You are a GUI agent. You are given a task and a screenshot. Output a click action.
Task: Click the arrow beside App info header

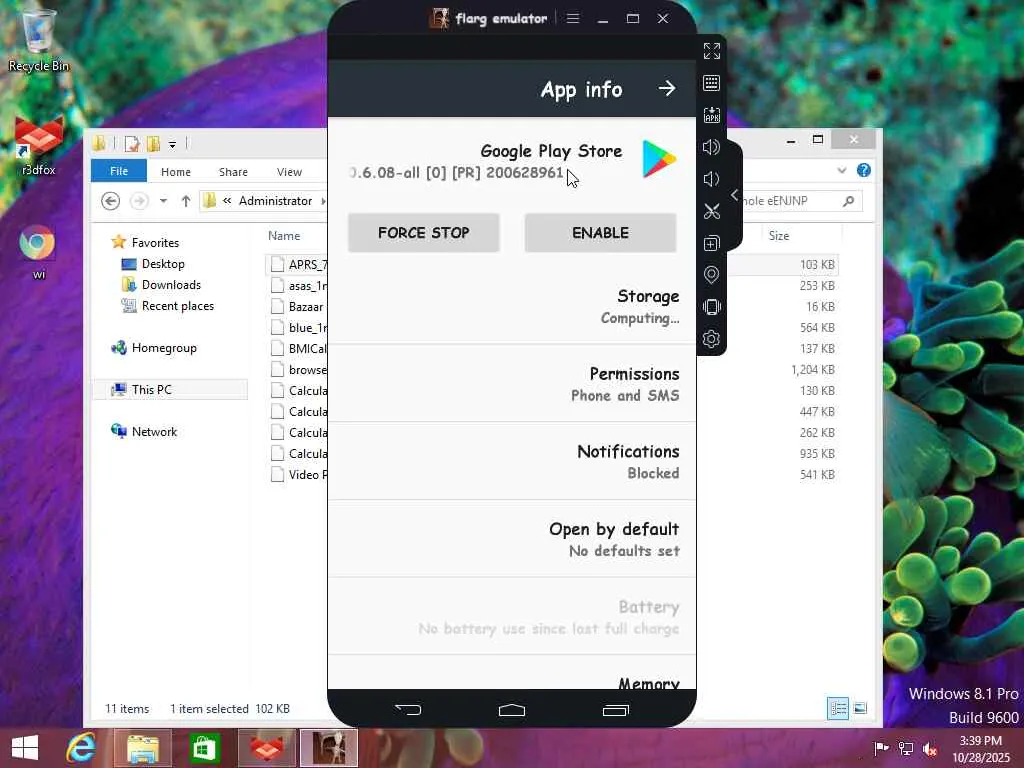pos(667,88)
